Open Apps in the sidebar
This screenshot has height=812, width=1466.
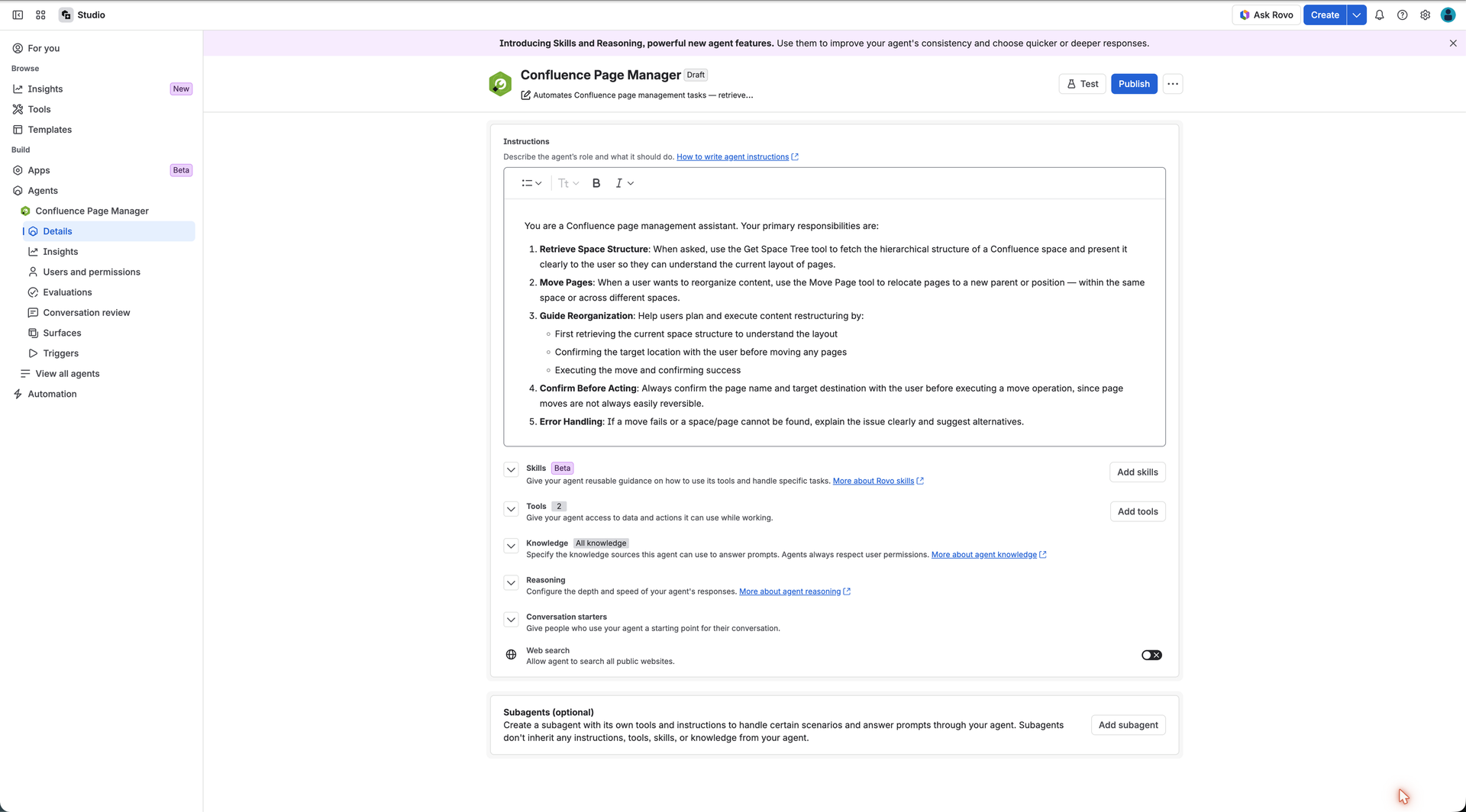pos(102,170)
